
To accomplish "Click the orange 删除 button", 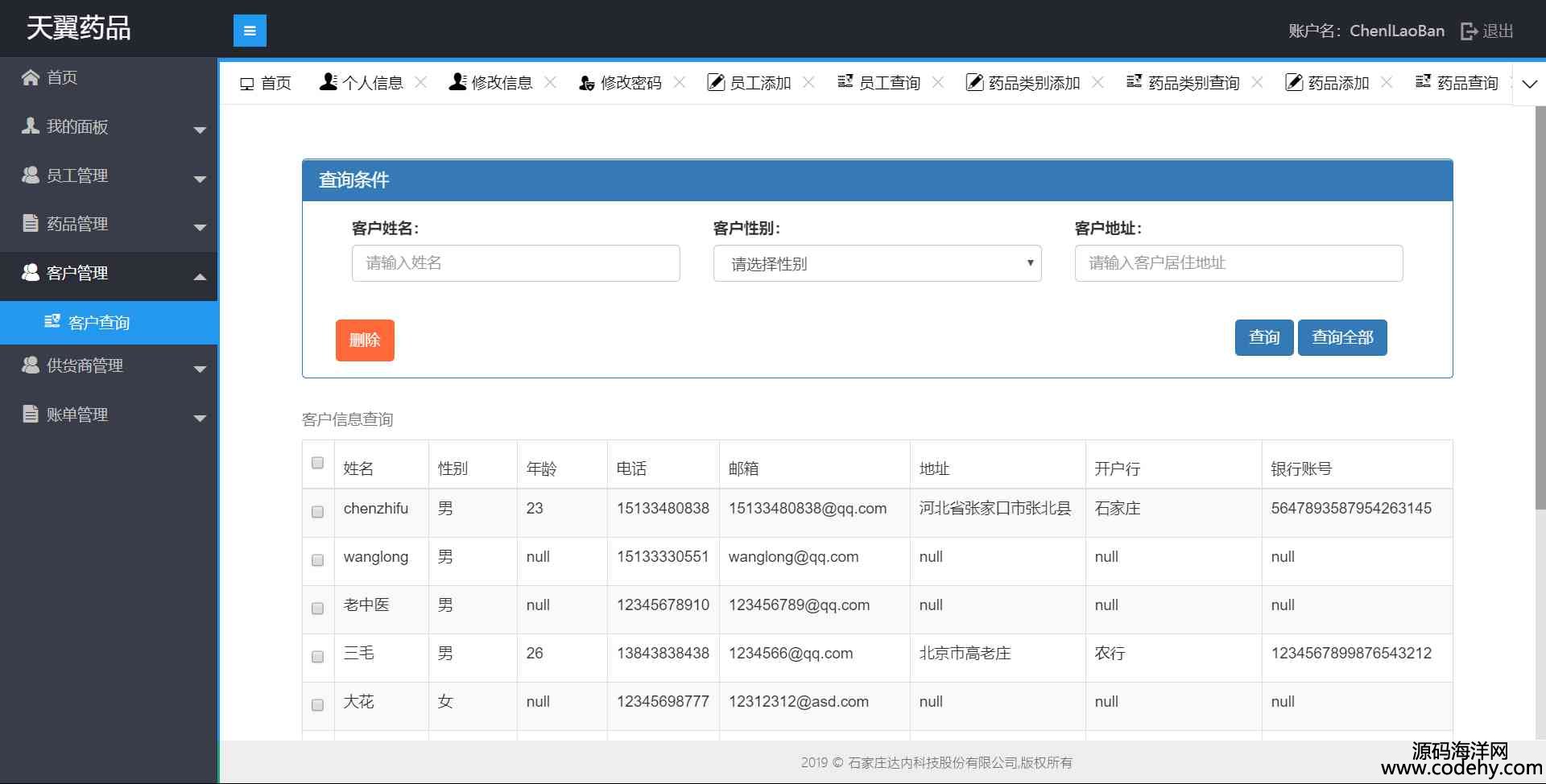I will [365, 340].
